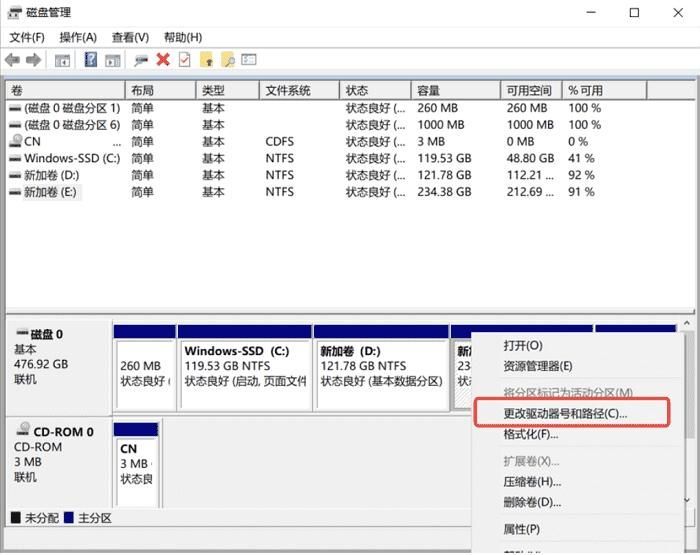Image resolution: width=700 pixels, height=555 pixels.
Task: Toggle the show/hide console tree toolbar icon
Action: pyautogui.click(x=62, y=60)
